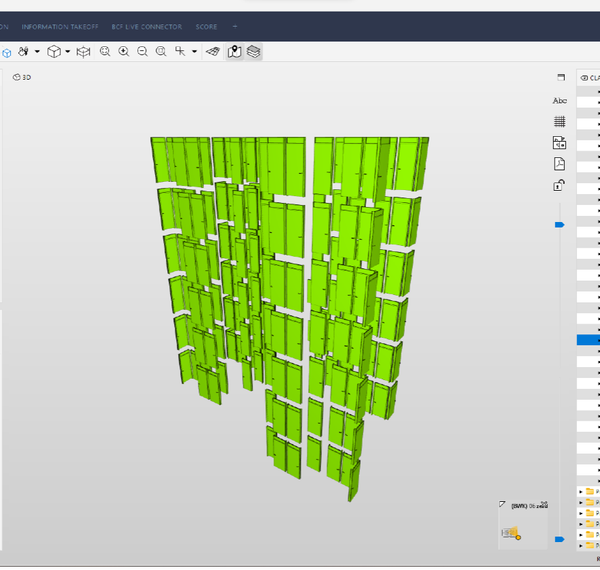Toggle the stacked layers button
The width and height of the screenshot is (600, 570).
[254, 51]
